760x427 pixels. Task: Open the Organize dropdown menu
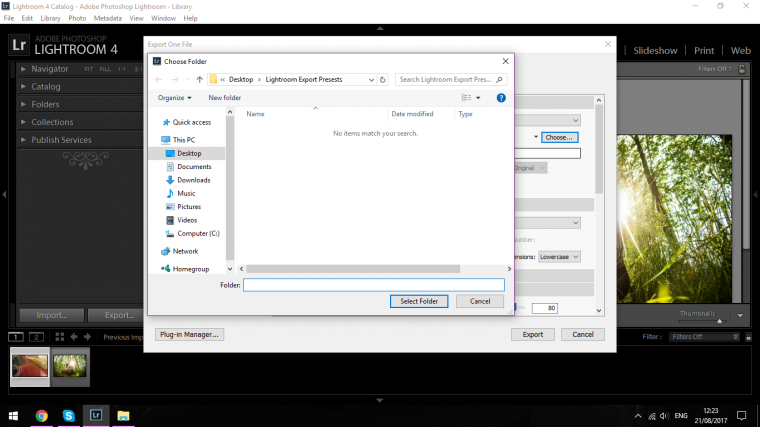click(x=174, y=98)
